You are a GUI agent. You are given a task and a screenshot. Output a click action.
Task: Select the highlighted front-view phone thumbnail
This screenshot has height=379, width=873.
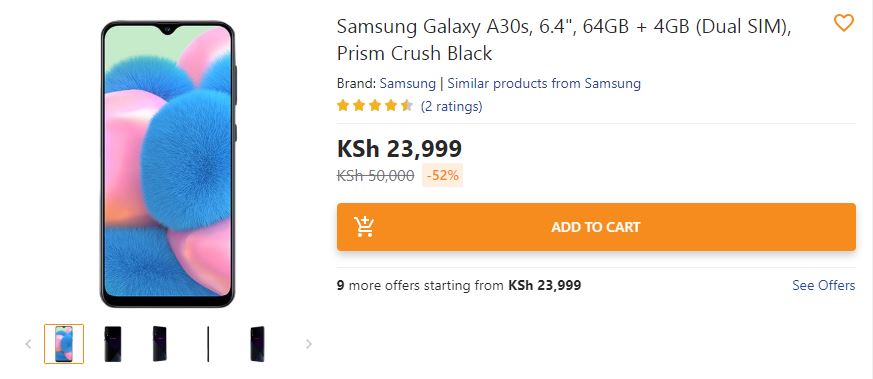tap(64, 344)
